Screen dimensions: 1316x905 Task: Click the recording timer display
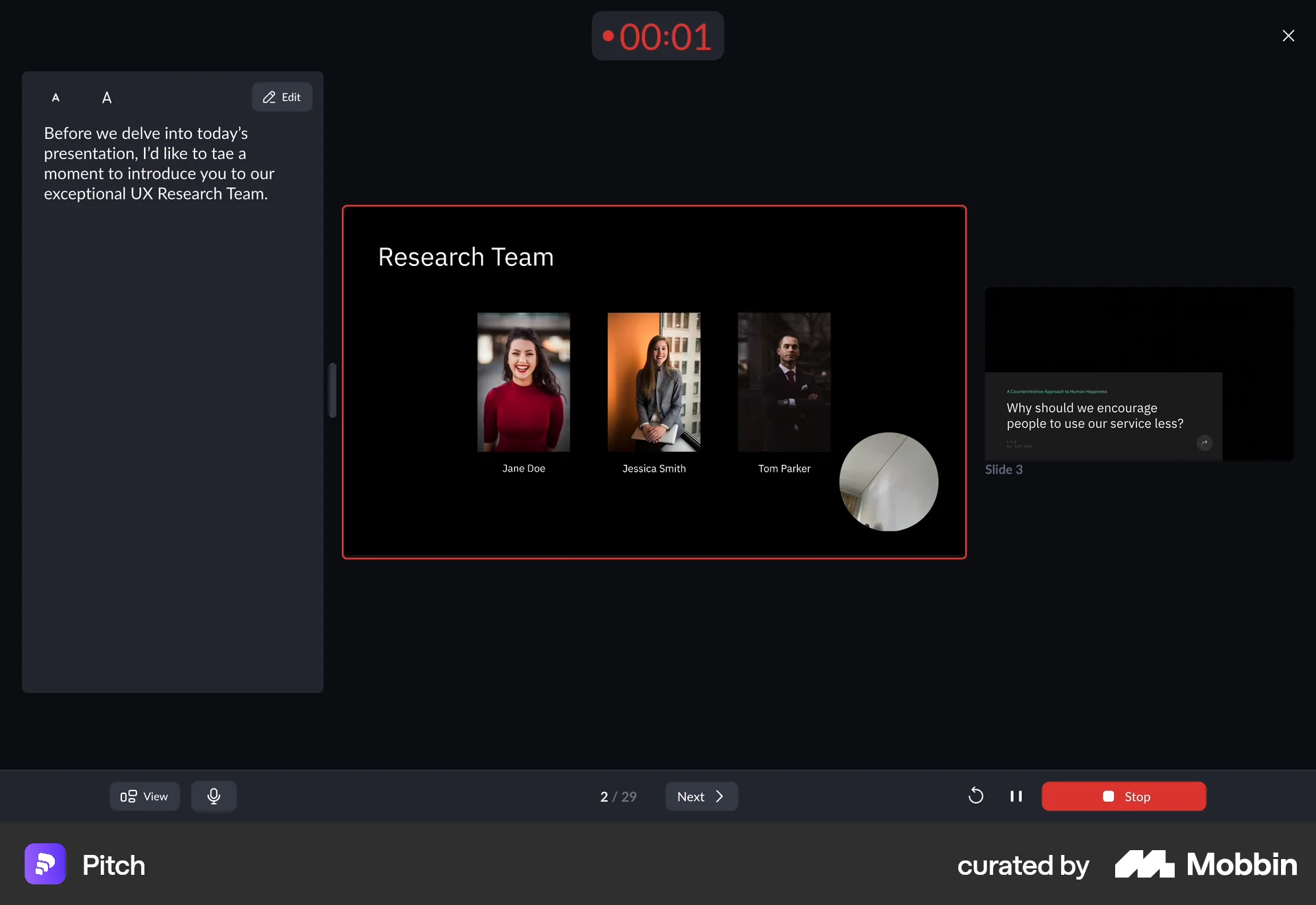pyautogui.click(x=657, y=36)
